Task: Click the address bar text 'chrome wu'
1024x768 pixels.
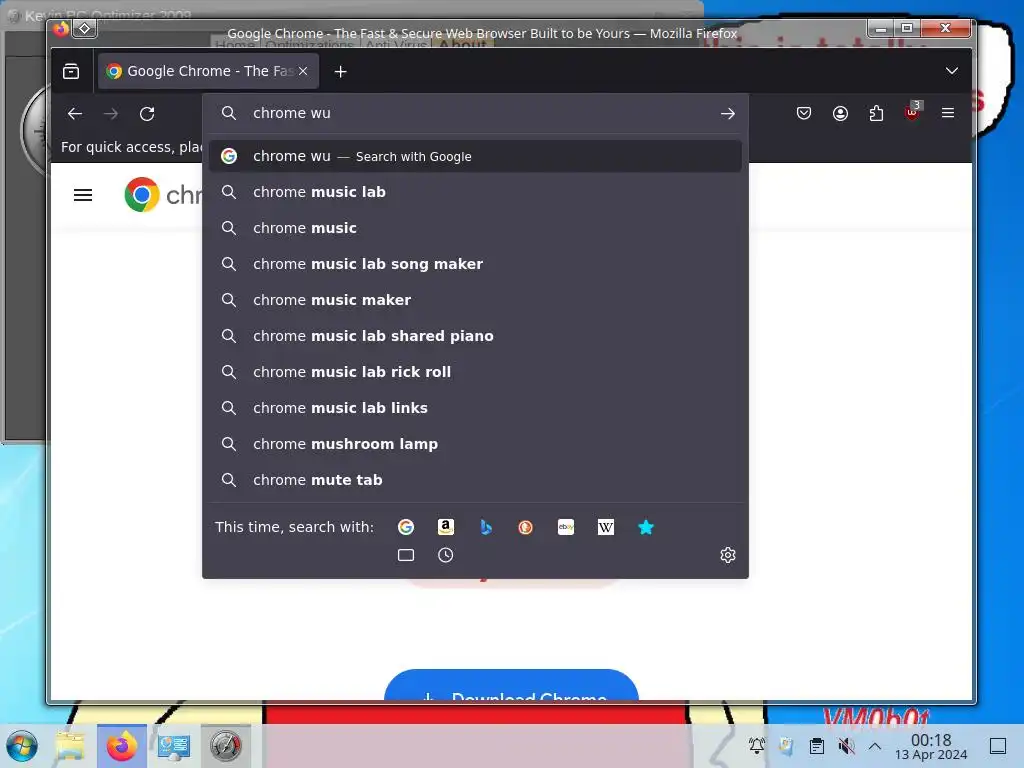Action: point(292,113)
